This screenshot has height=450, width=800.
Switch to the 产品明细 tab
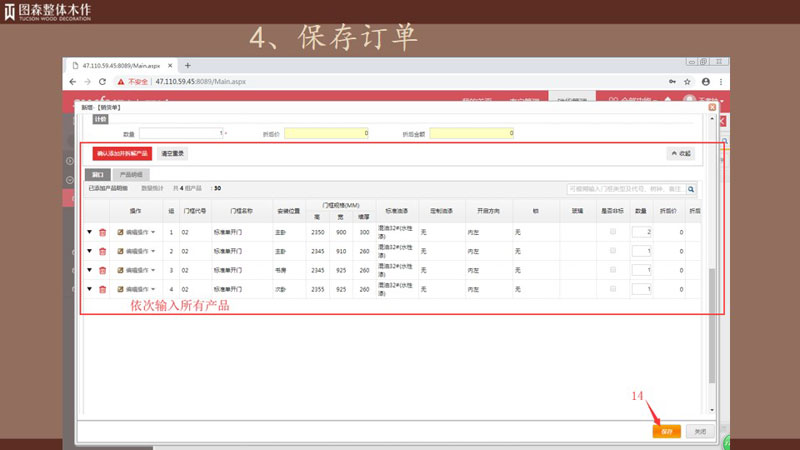(x=130, y=175)
